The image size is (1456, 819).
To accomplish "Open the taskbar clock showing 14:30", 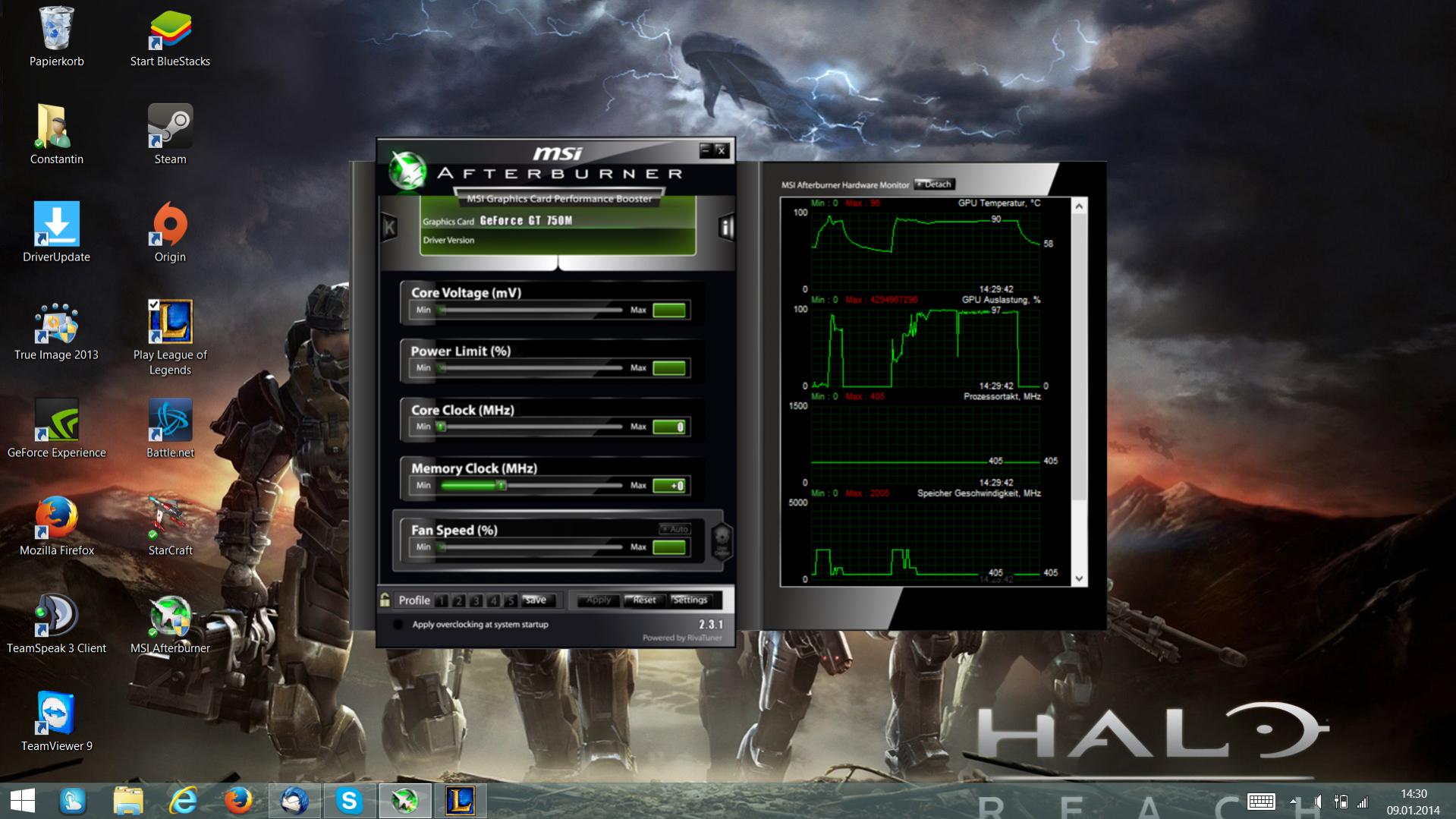I will (1414, 802).
